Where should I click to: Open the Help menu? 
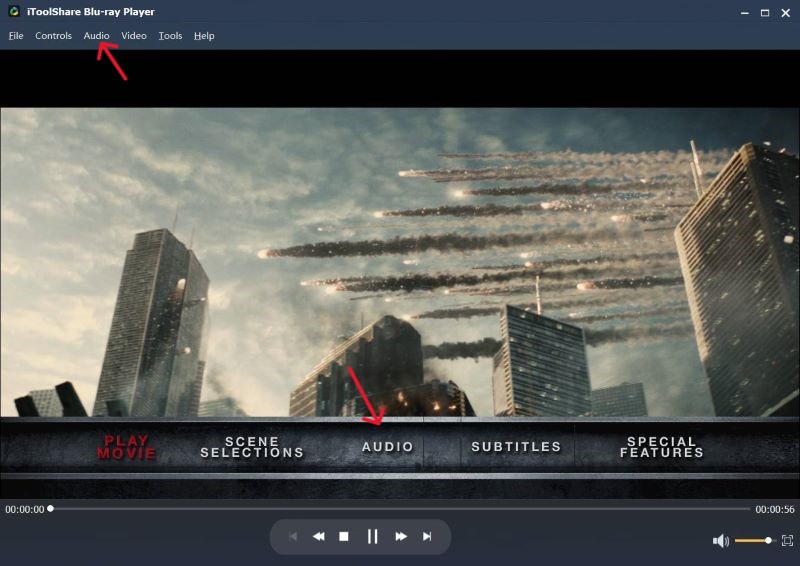point(204,36)
